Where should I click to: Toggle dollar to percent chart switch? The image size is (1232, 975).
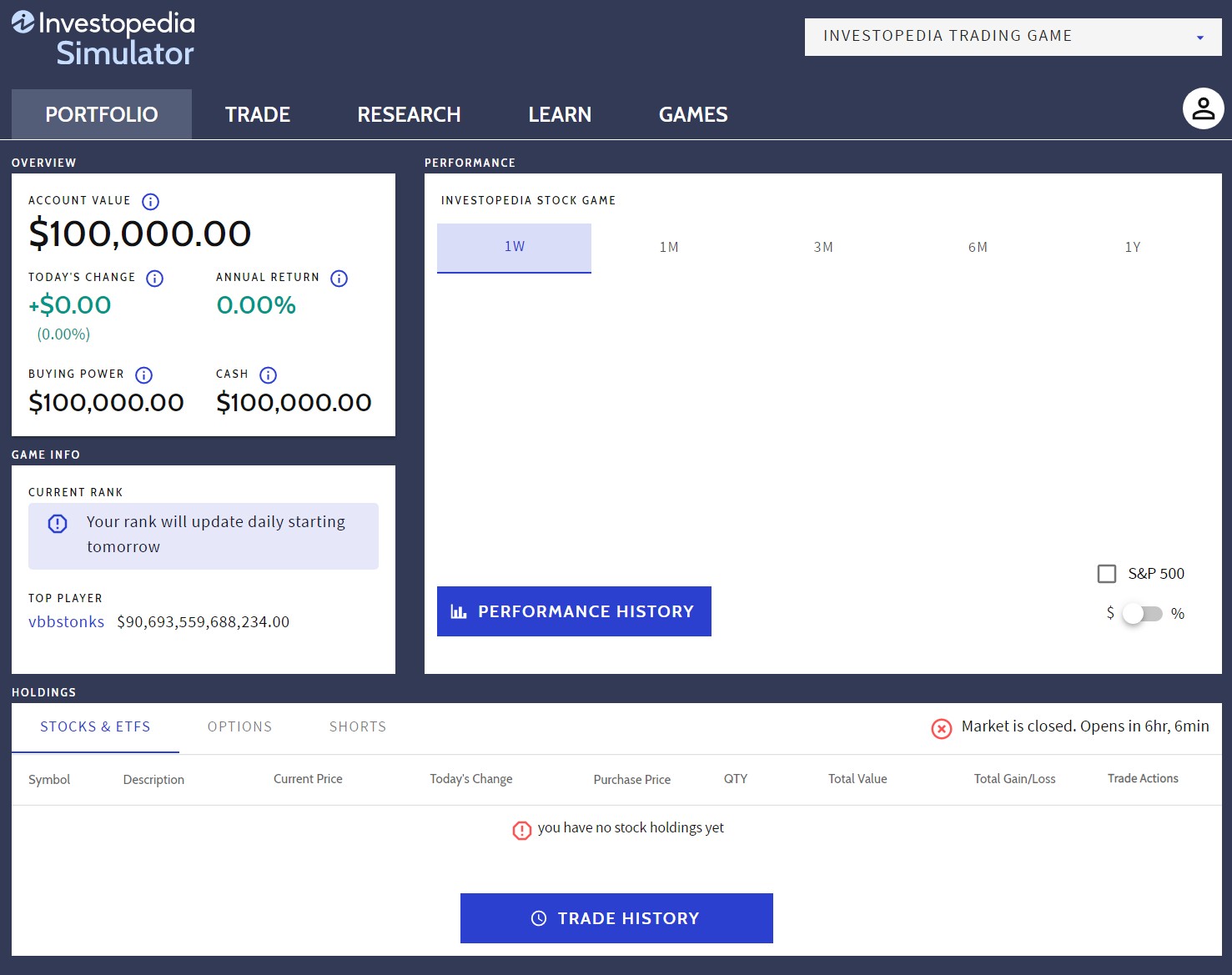pos(1142,614)
